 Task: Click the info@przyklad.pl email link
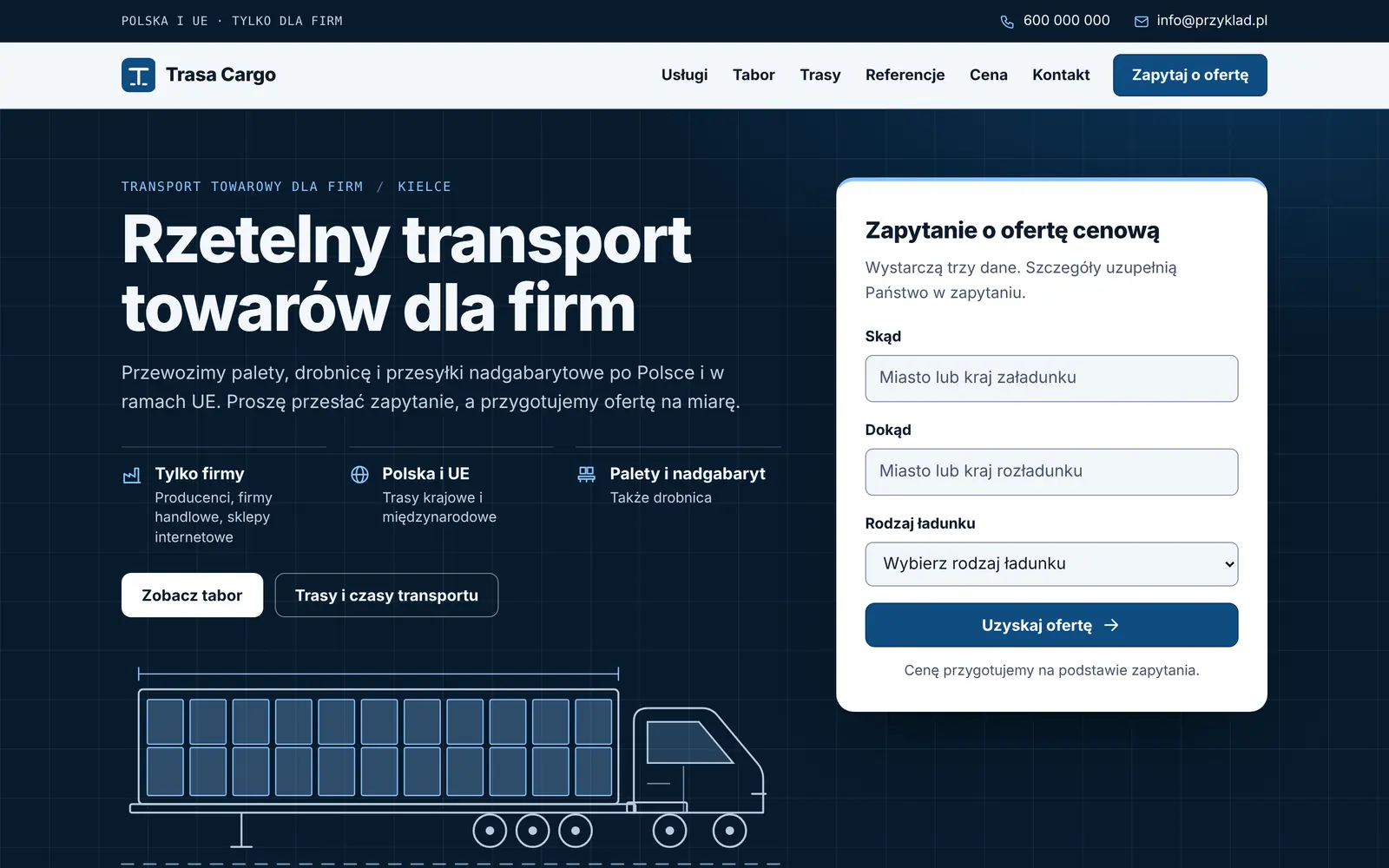pyautogui.click(x=1212, y=21)
